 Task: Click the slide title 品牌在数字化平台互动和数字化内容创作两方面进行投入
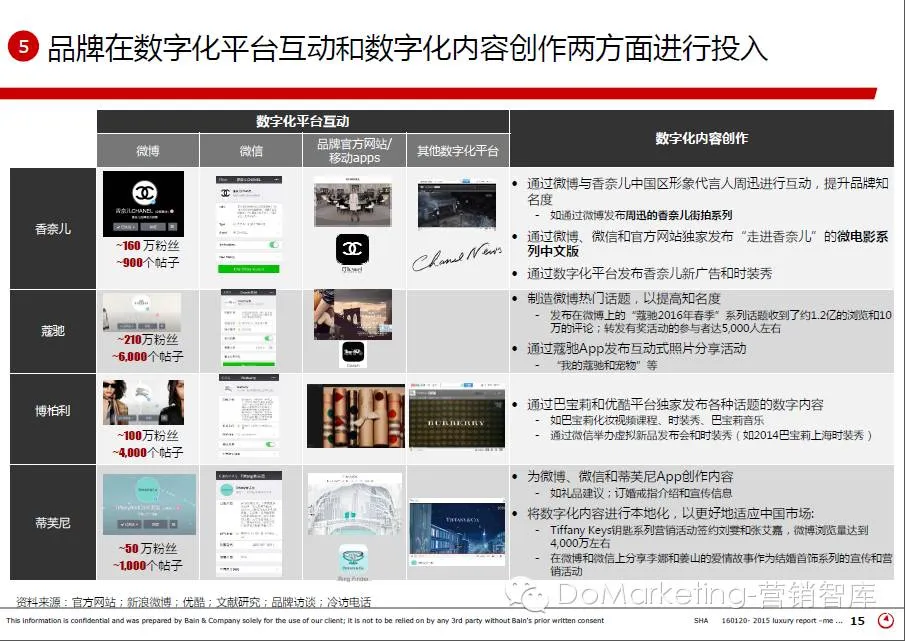click(x=407, y=47)
